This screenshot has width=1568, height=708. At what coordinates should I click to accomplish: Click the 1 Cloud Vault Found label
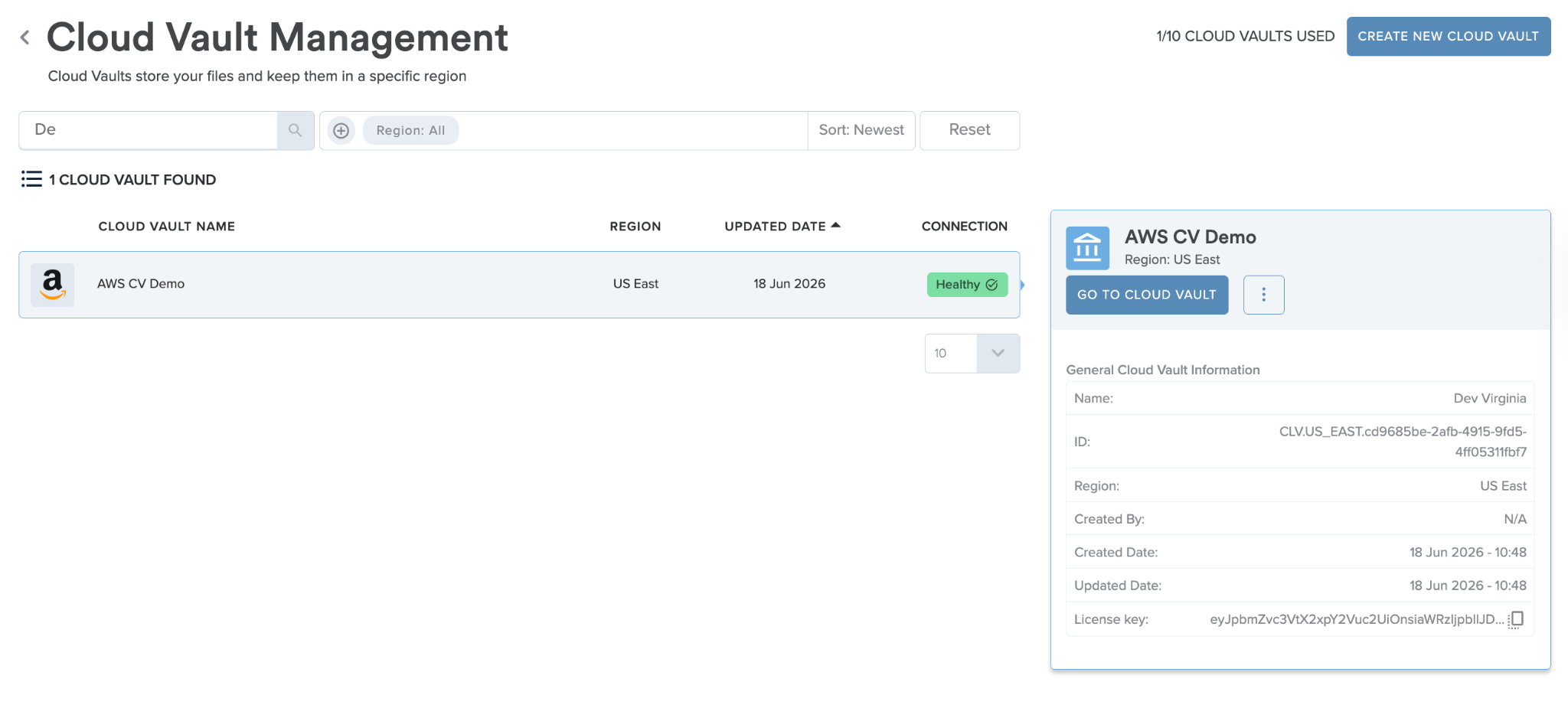(132, 180)
